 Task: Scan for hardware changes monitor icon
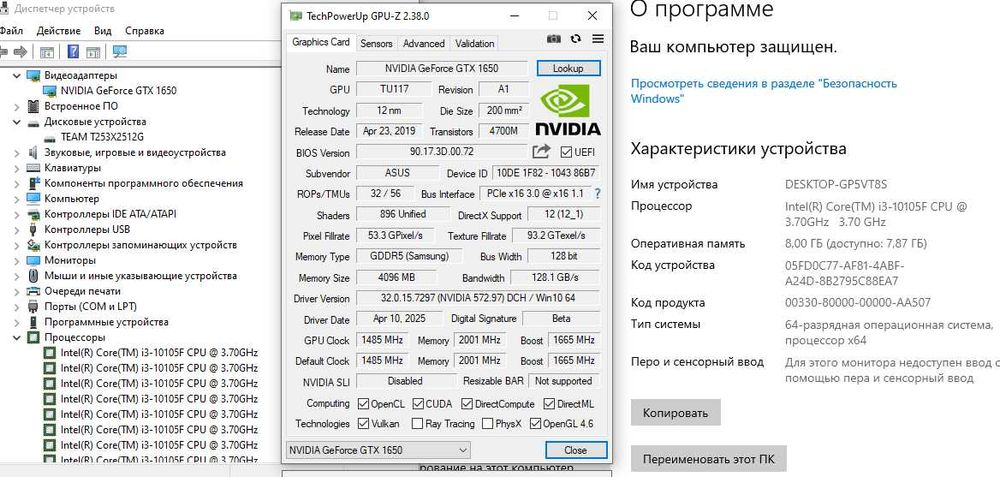point(119,52)
